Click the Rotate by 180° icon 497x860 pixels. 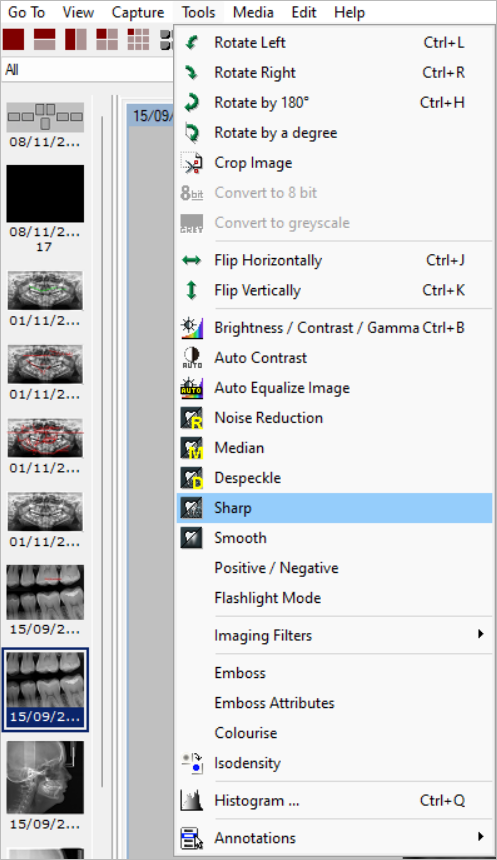tap(191, 103)
